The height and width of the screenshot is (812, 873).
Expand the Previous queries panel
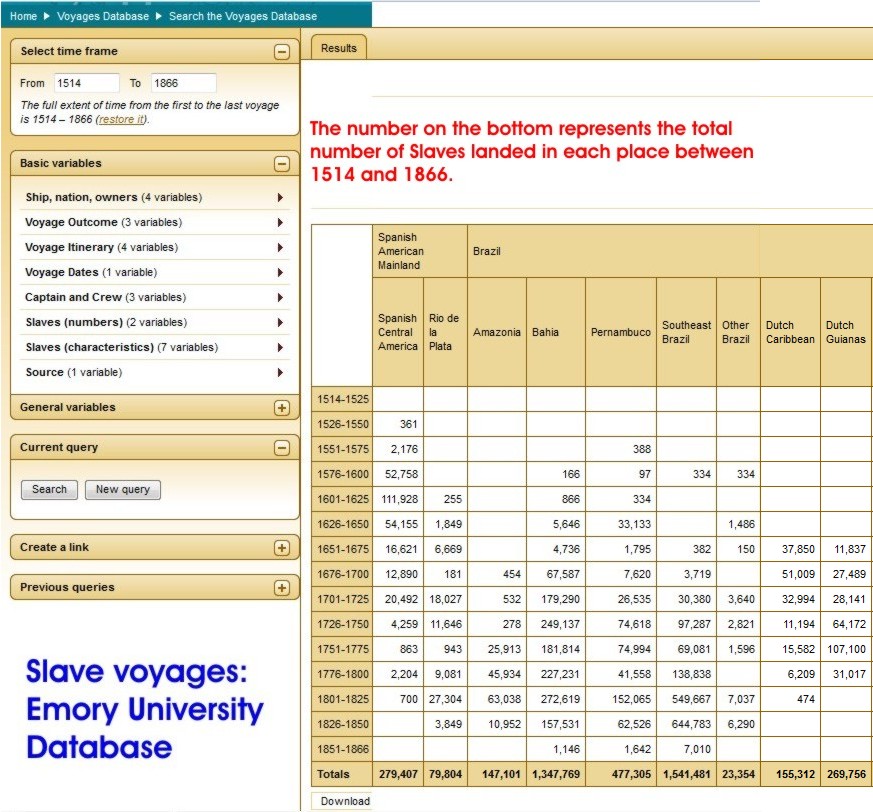pyautogui.click(x=282, y=588)
